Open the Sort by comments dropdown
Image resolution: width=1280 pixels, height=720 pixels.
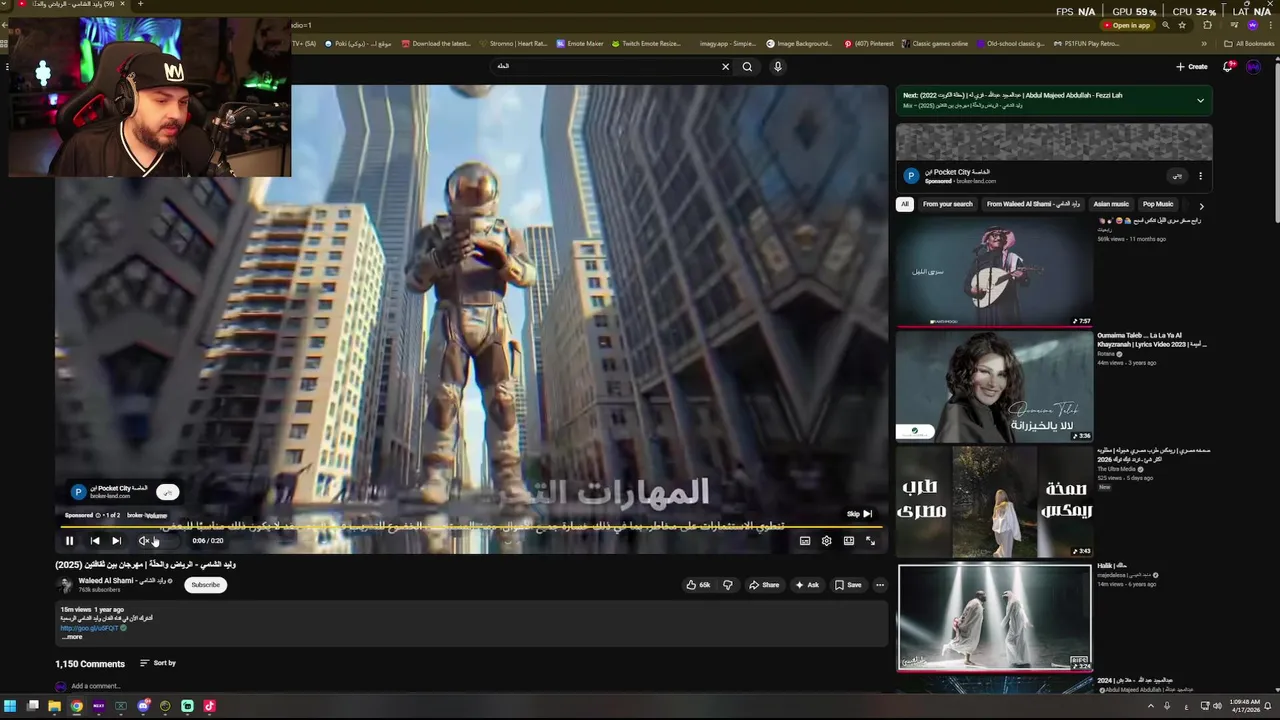coord(158,663)
